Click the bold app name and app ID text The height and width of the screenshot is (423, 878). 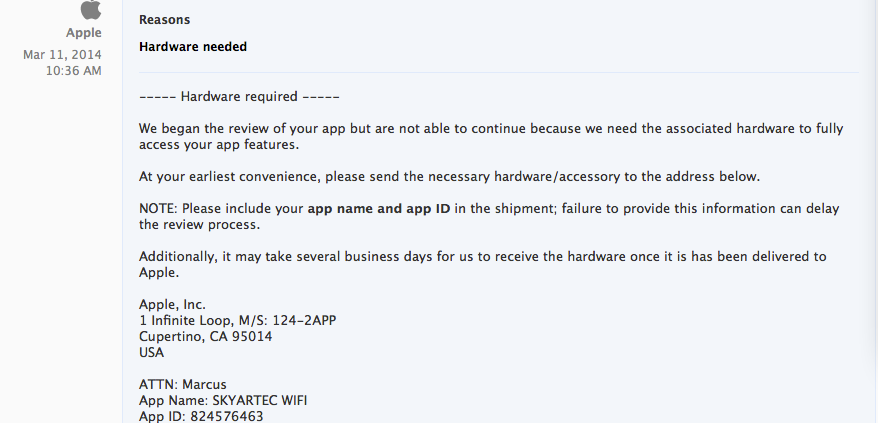click(x=379, y=208)
